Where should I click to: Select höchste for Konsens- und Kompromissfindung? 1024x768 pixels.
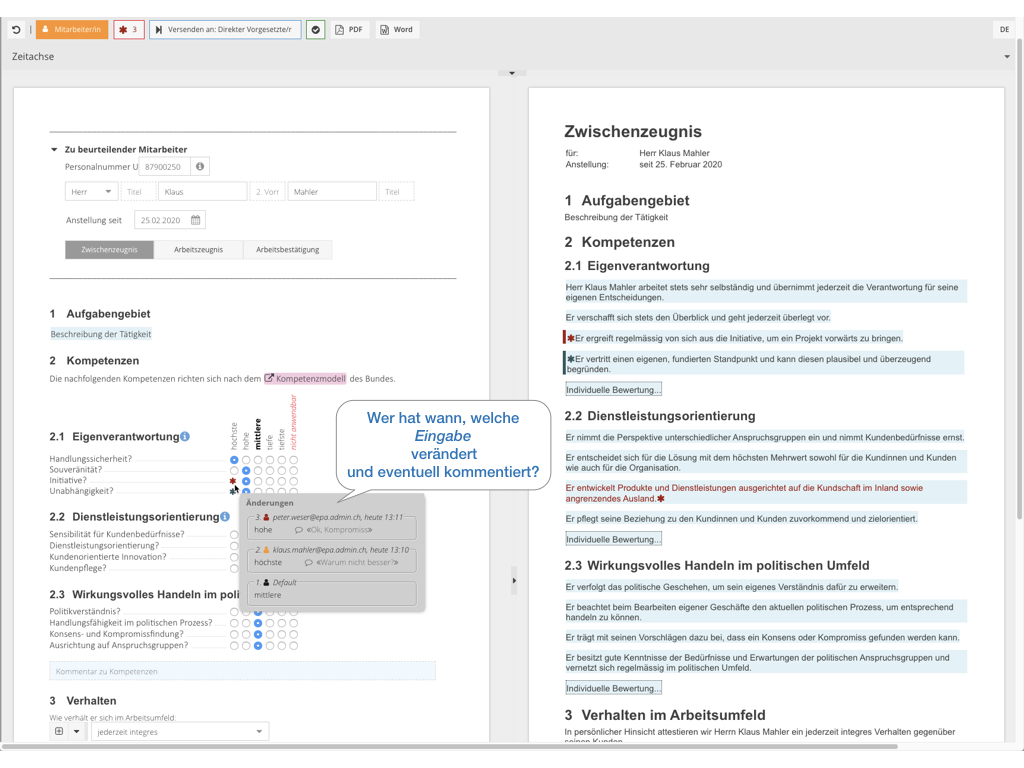point(234,634)
